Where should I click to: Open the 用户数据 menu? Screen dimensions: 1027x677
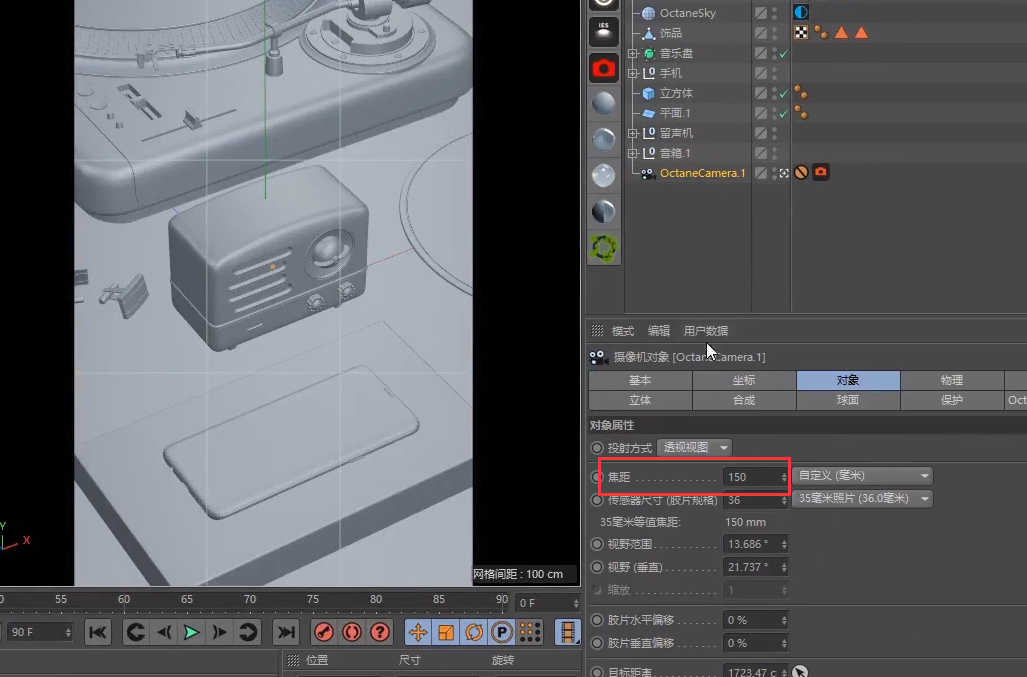705,331
